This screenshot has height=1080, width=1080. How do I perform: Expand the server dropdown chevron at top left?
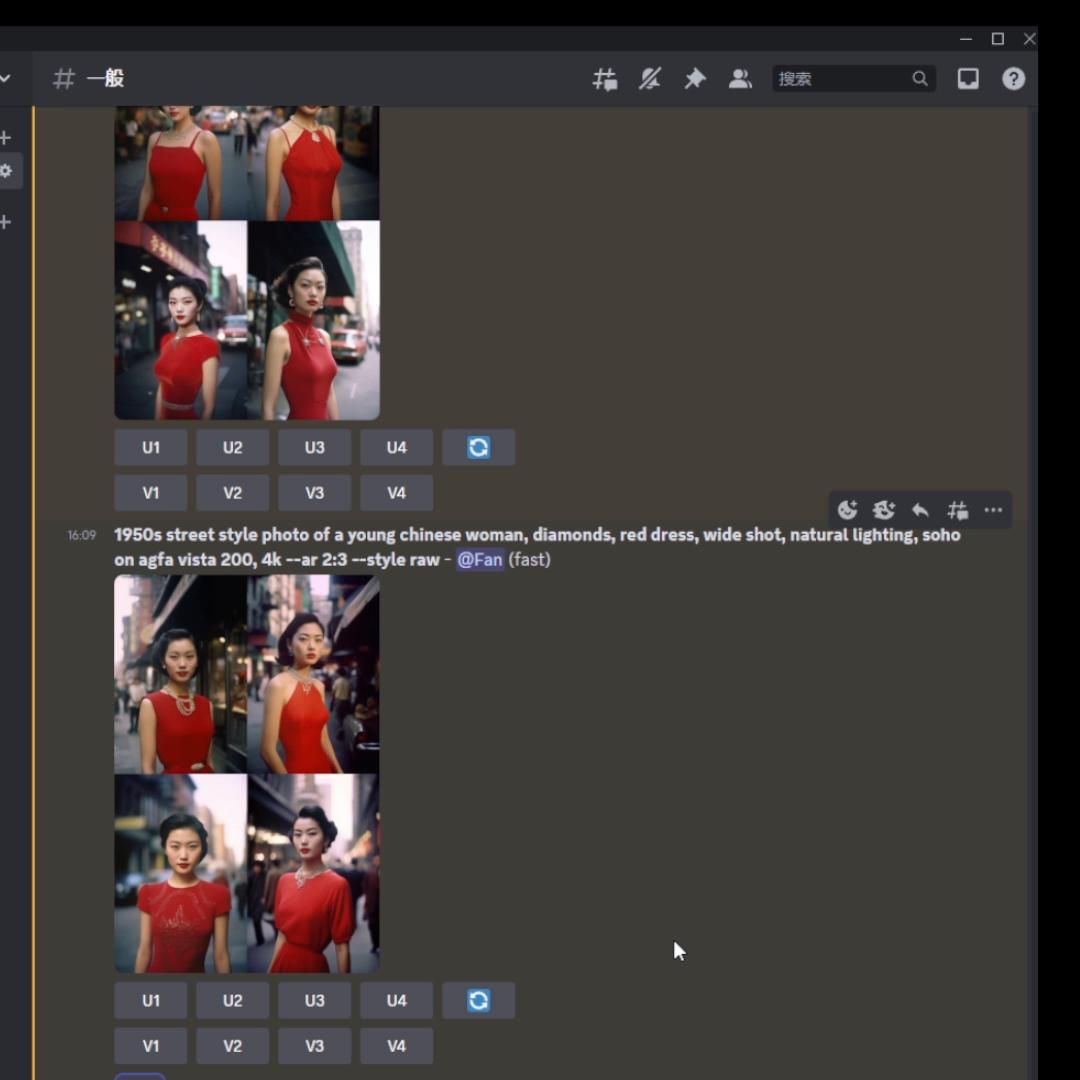[6, 79]
